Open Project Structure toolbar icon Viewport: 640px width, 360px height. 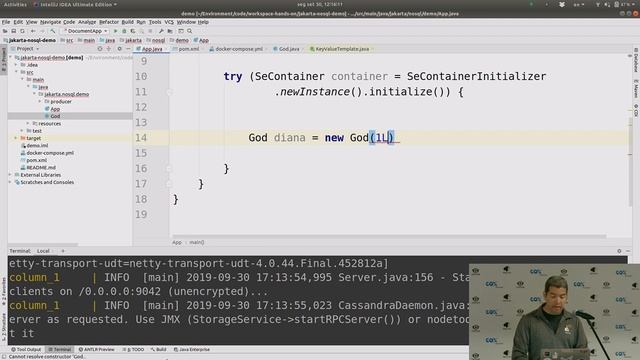[170, 31]
